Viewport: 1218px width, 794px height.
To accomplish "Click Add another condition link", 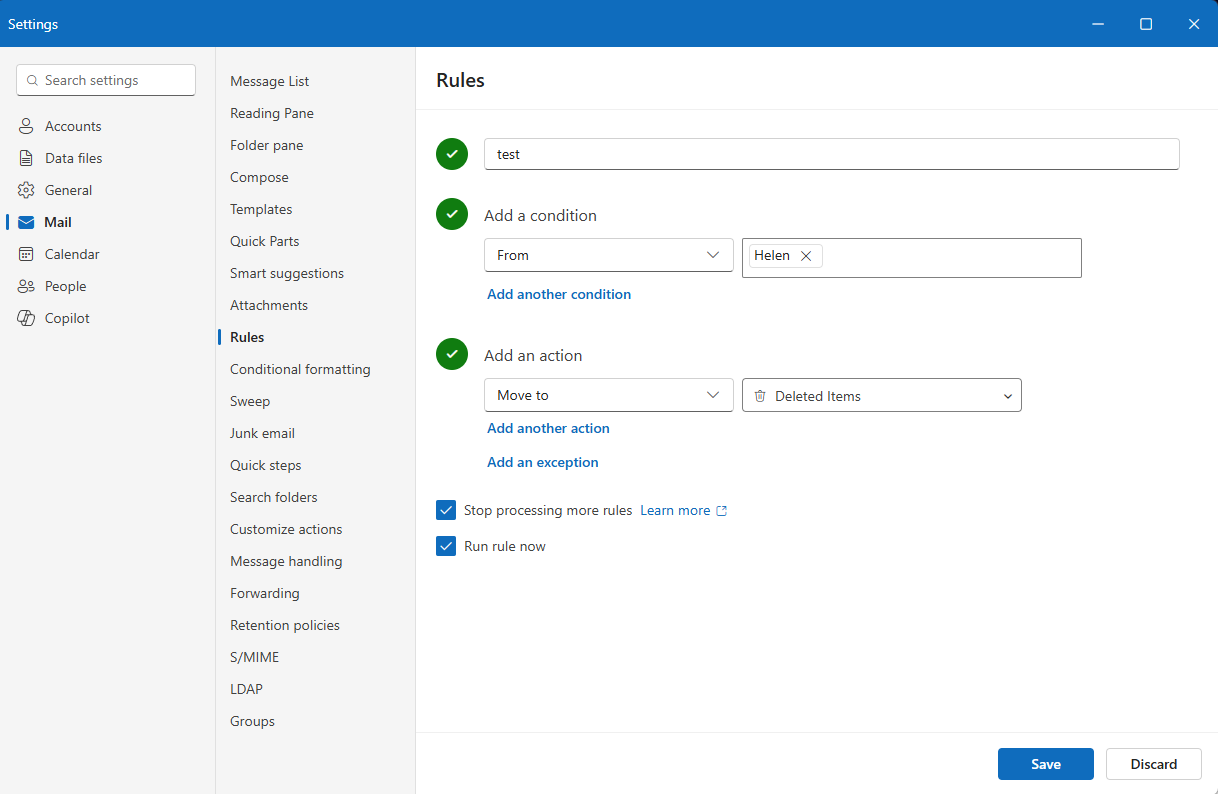I will [559, 294].
